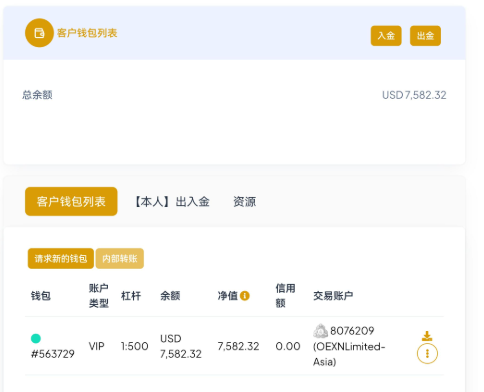484x392 pixels.
Task: Open the 入金 deposit button
Action: point(386,36)
